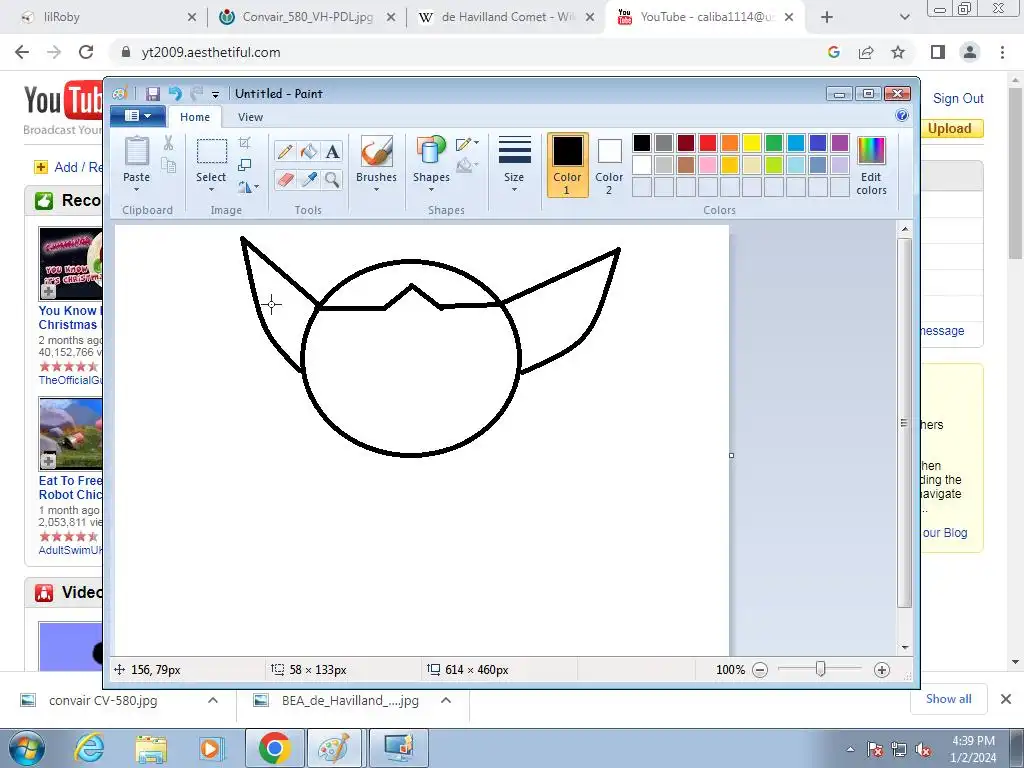Activate Color 2 button
The width and height of the screenshot is (1024, 768).
pos(609,165)
